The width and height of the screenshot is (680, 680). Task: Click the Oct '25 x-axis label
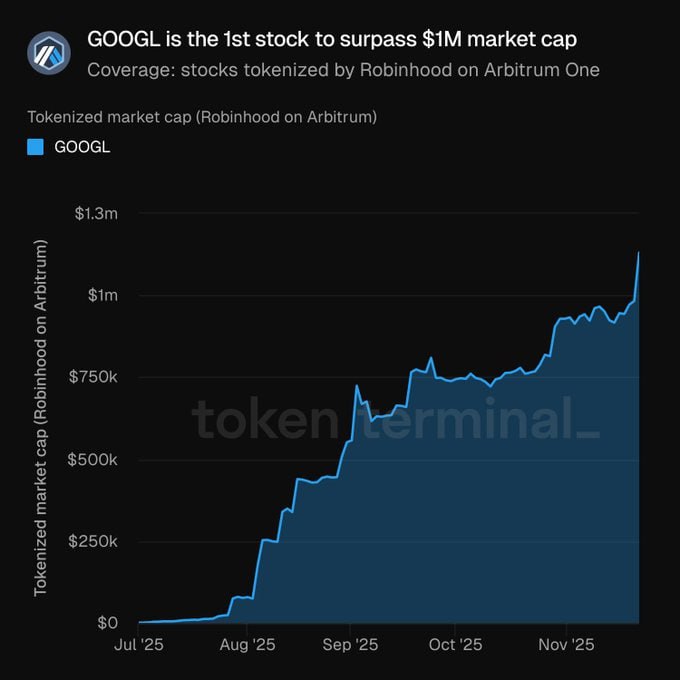(x=454, y=645)
